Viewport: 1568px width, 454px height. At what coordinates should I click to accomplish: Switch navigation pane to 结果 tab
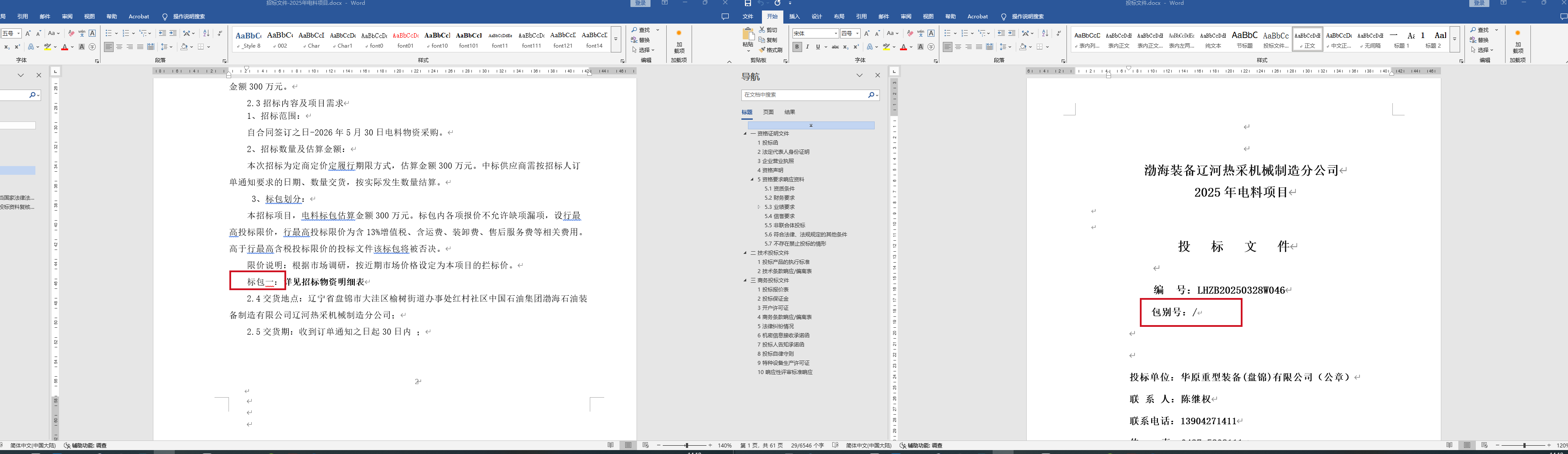(x=789, y=112)
